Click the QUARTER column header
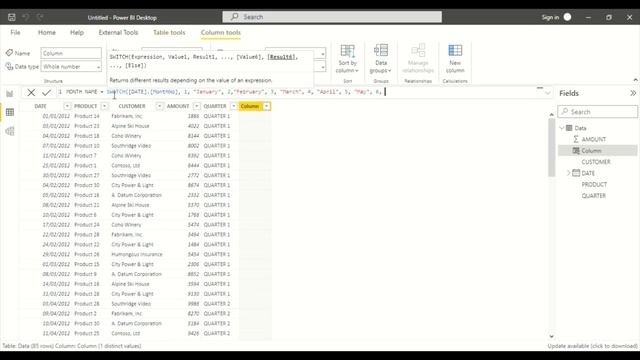The height and width of the screenshot is (360, 640). (215, 106)
